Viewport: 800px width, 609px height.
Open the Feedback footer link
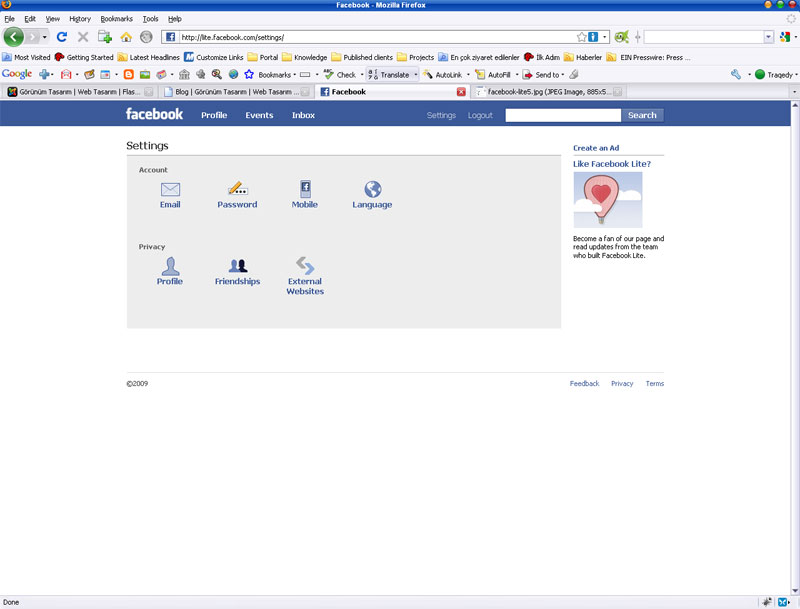584,384
